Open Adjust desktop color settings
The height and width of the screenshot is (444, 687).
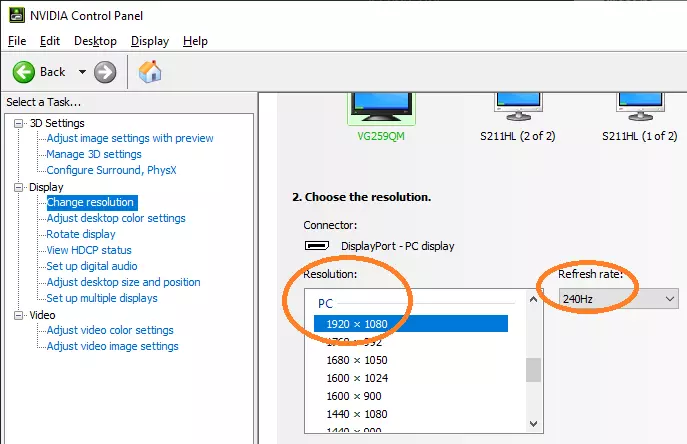[x=116, y=218]
